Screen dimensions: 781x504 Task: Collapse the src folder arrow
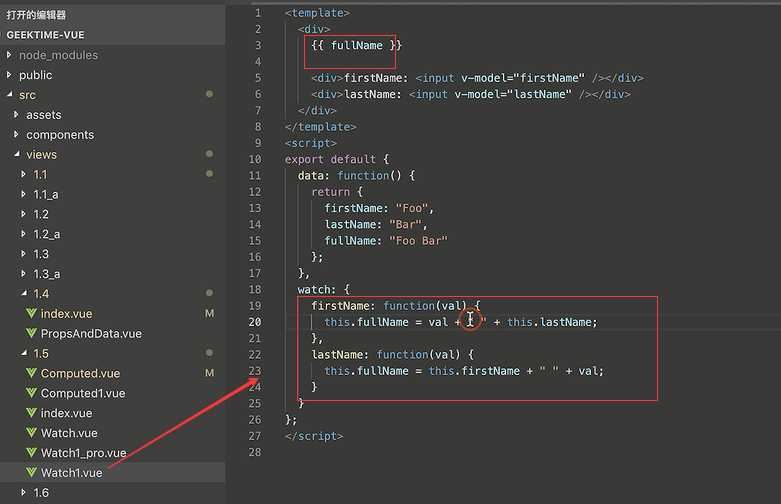pyautogui.click(x=9, y=94)
